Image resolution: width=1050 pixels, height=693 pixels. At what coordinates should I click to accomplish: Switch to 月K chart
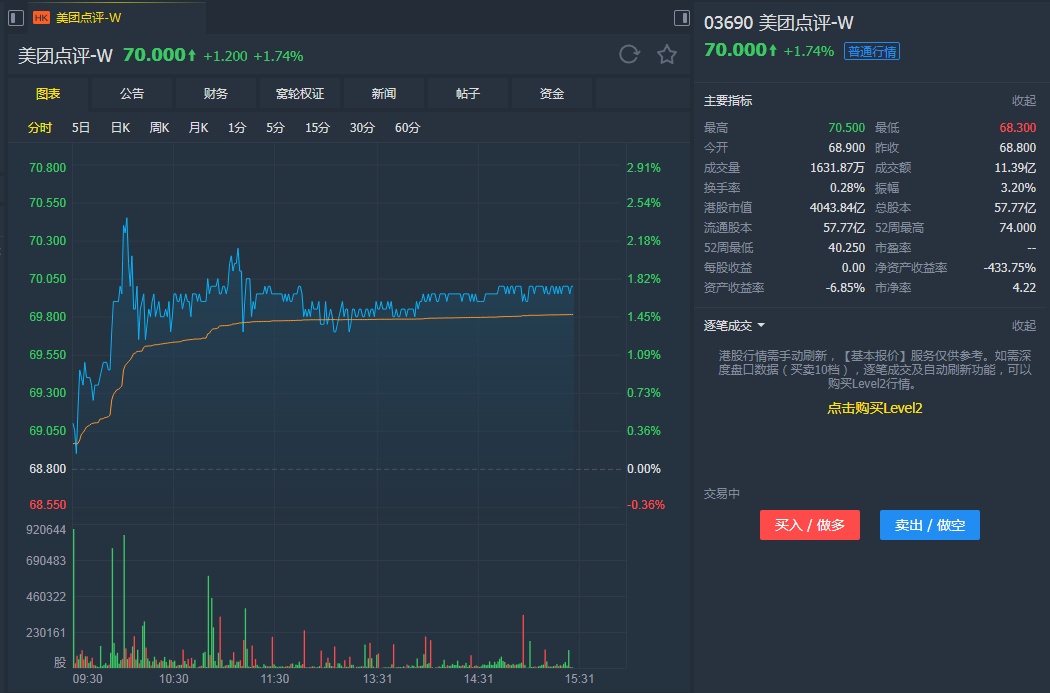[198, 127]
